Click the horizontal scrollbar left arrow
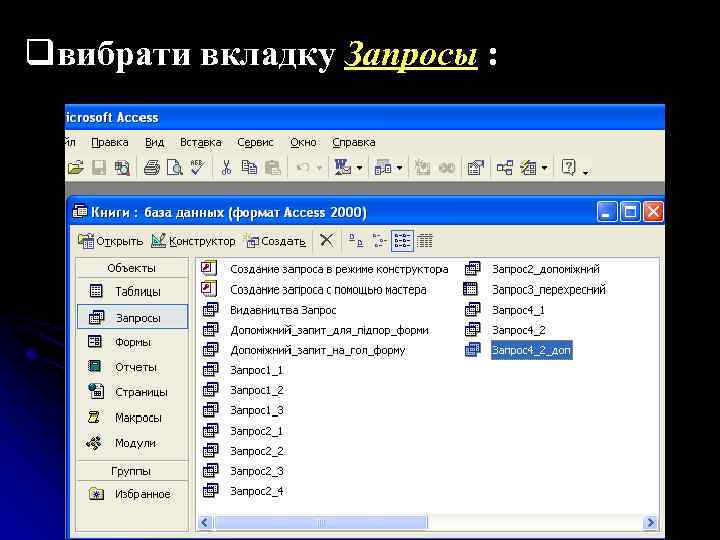This screenshot has height=540, width=720. tap(205, 522)
